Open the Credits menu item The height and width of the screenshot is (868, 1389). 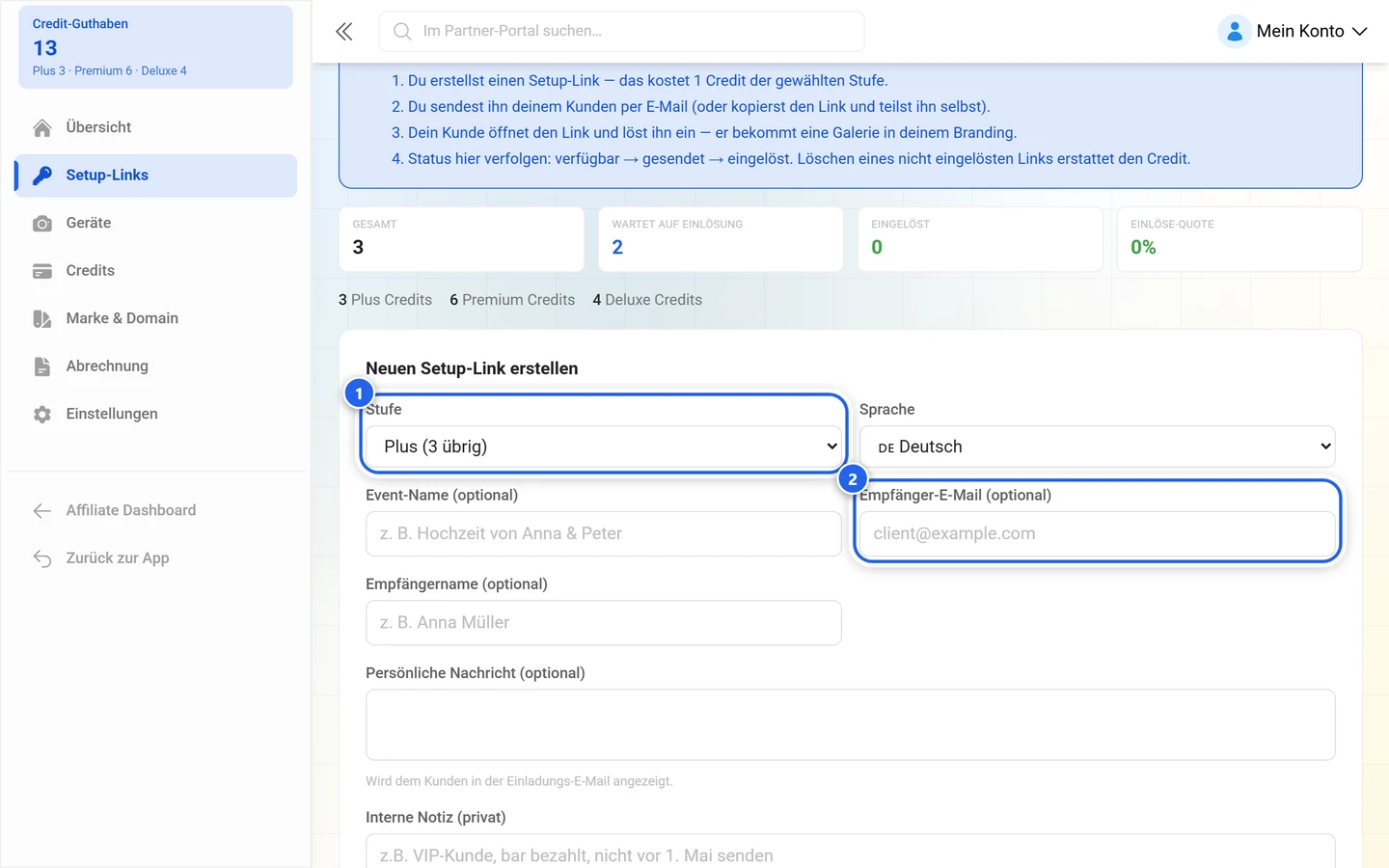pos(155,271)
